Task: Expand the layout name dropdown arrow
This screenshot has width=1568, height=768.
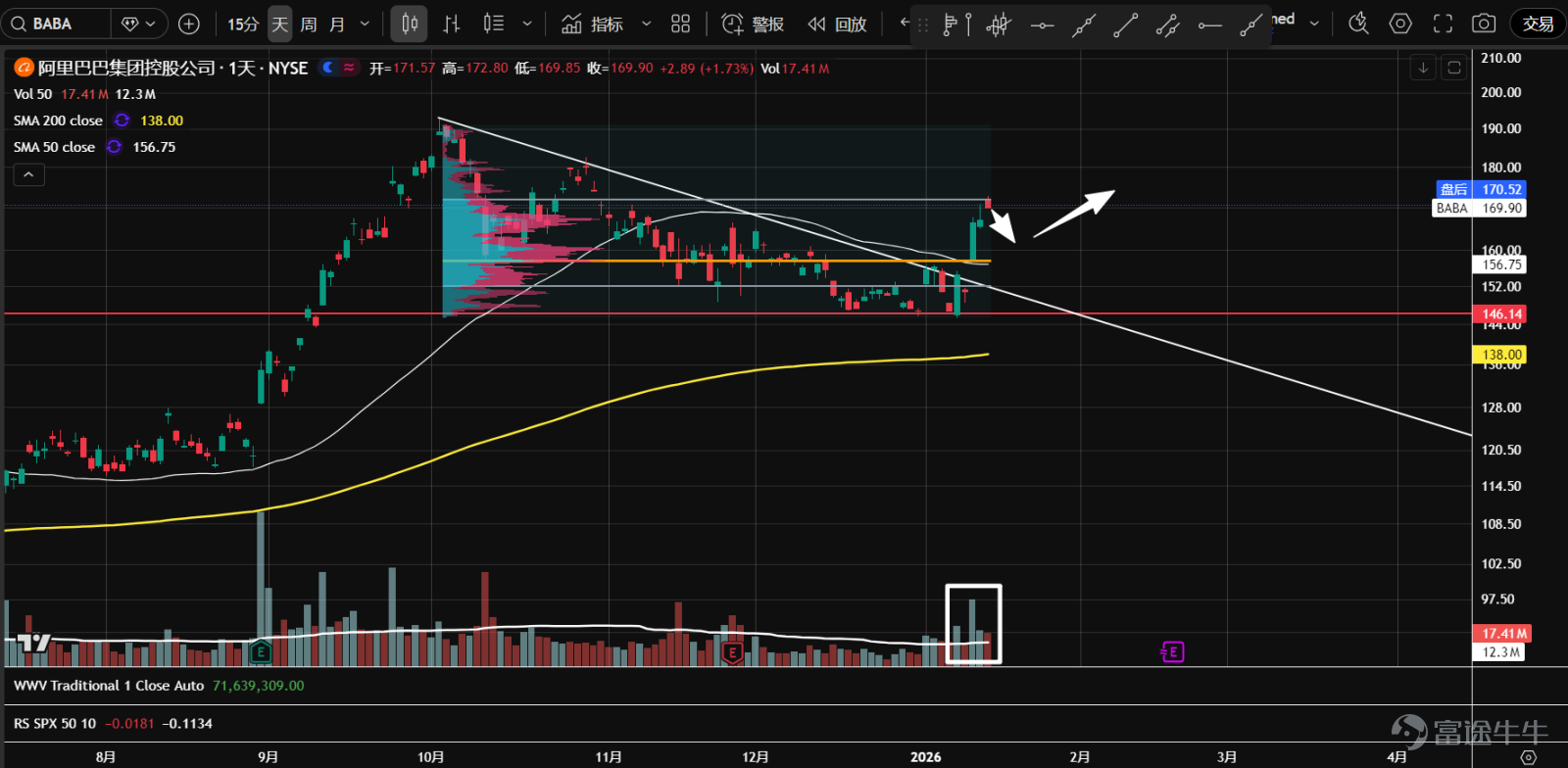Action: click(1313, 24)
